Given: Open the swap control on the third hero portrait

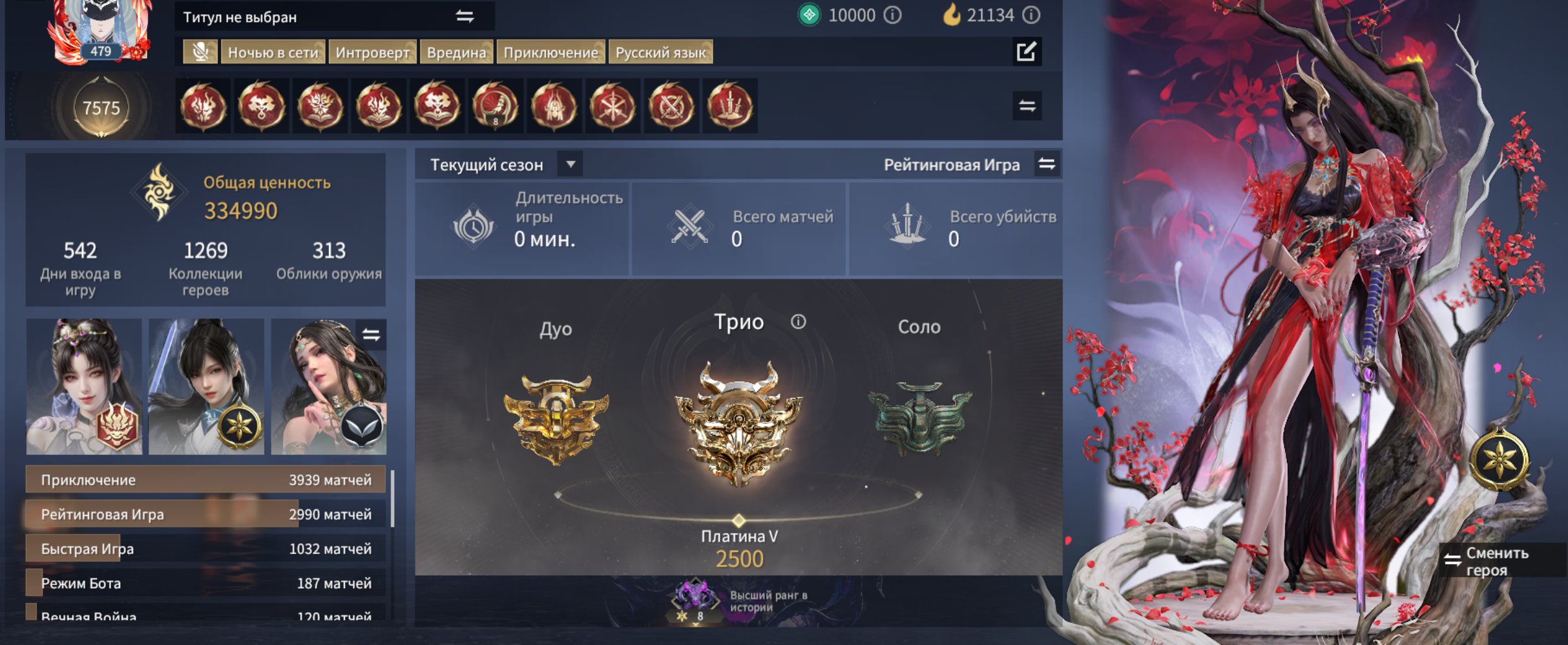Looking at the screenshot, I should pyautogui.click(x=371, y=334).
